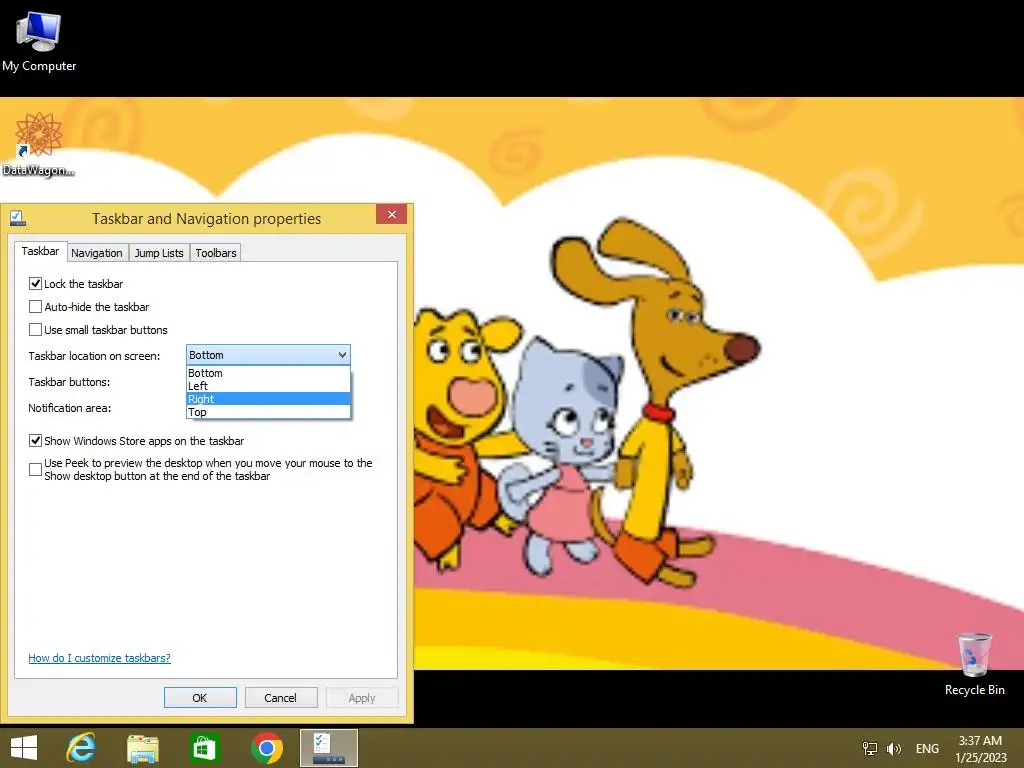Screen dimensions: 1024x768
Task: Check Use small taskbar buttons
Action: click(x=35, y=330)
